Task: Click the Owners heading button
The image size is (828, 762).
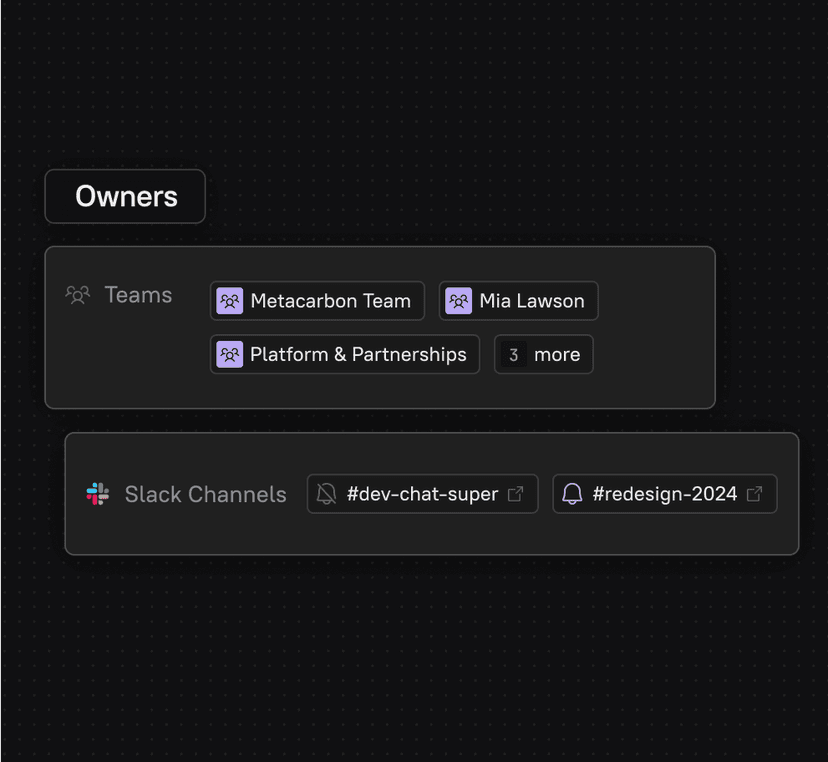Action: point(125,196)
